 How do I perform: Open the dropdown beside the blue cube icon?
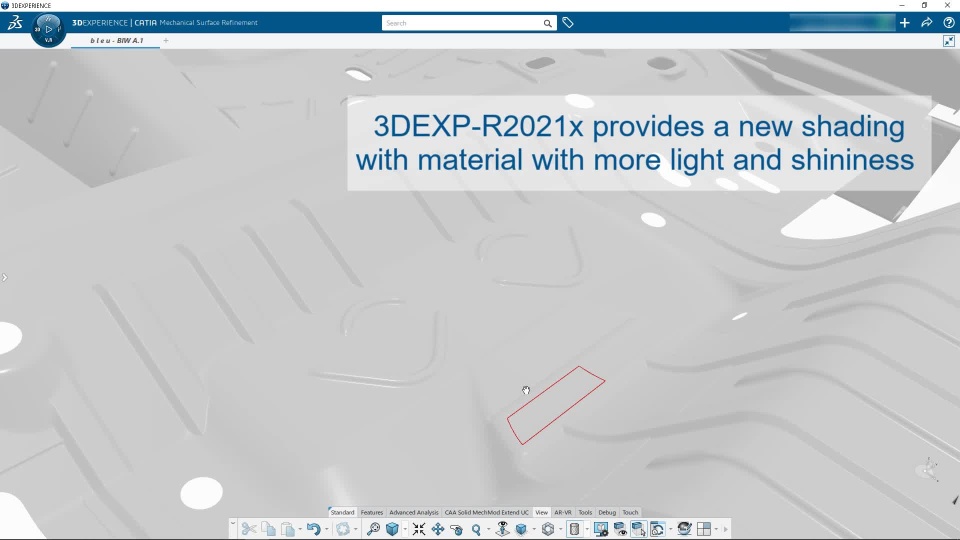point(405,530)
